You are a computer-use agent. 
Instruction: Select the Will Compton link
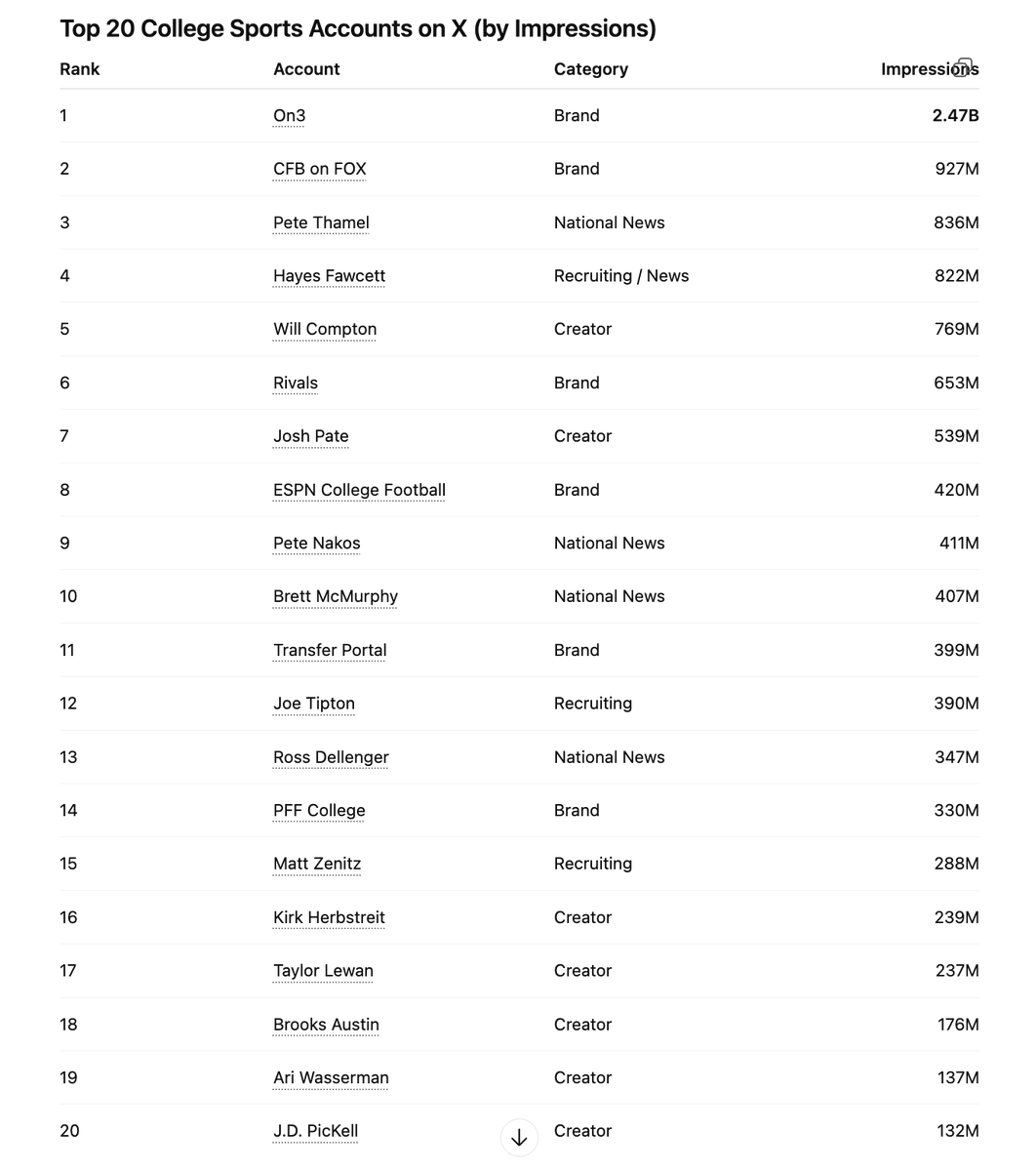[x=324, y=329]
